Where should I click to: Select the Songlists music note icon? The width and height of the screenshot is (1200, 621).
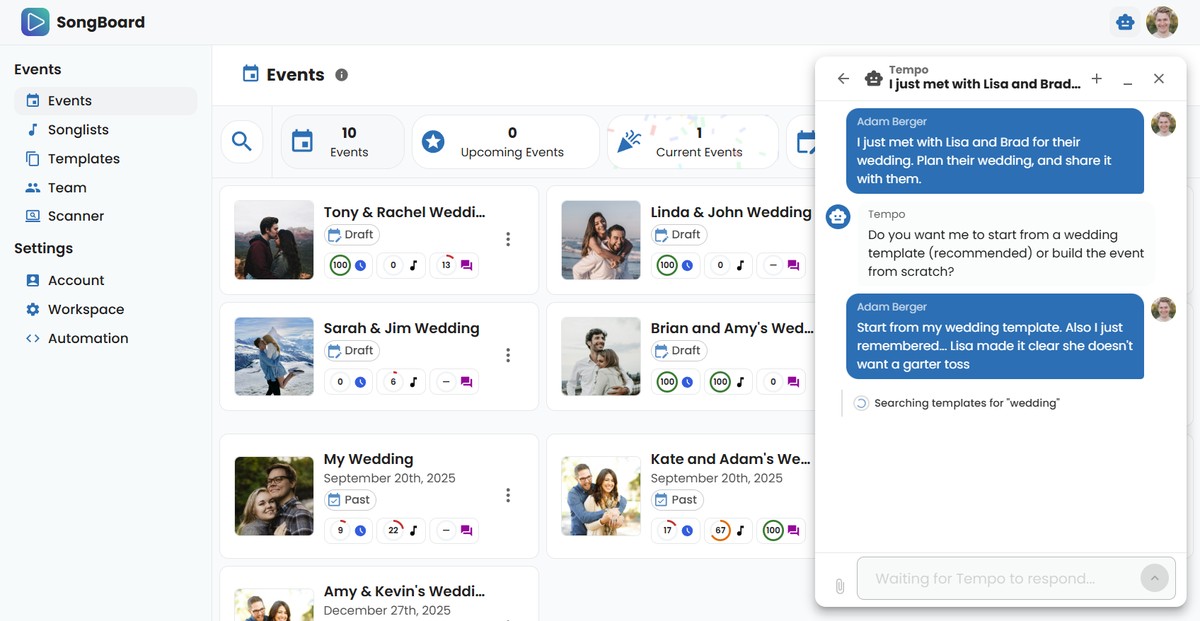(31, 129)
